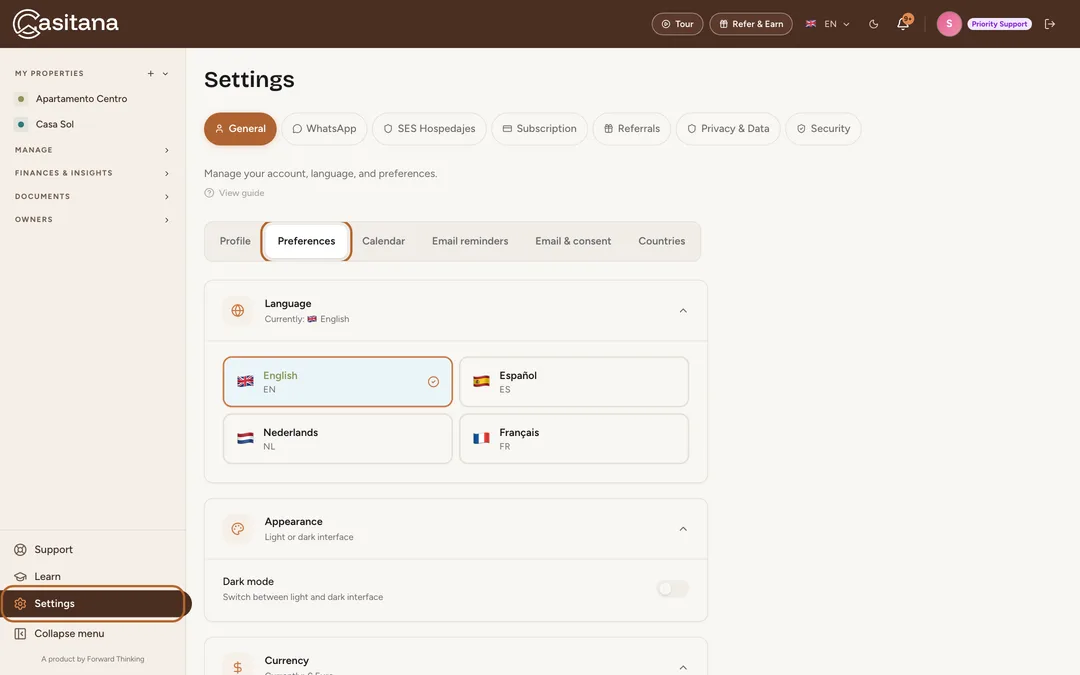Open the Privacy & Data tab
Screen dimensions: 1080x675
click(x=728, y=129)
